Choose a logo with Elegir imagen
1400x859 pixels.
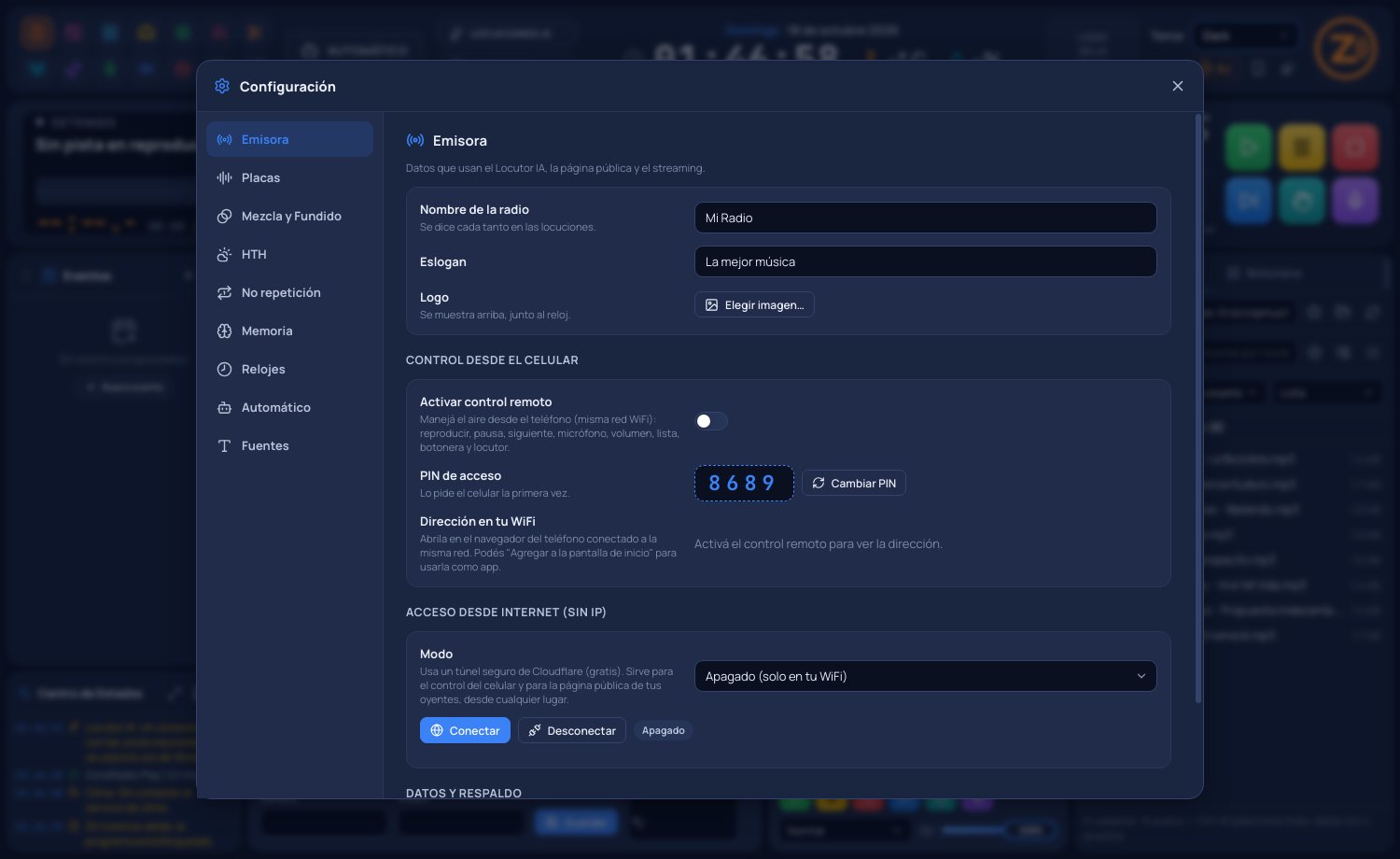click(754, 304)
